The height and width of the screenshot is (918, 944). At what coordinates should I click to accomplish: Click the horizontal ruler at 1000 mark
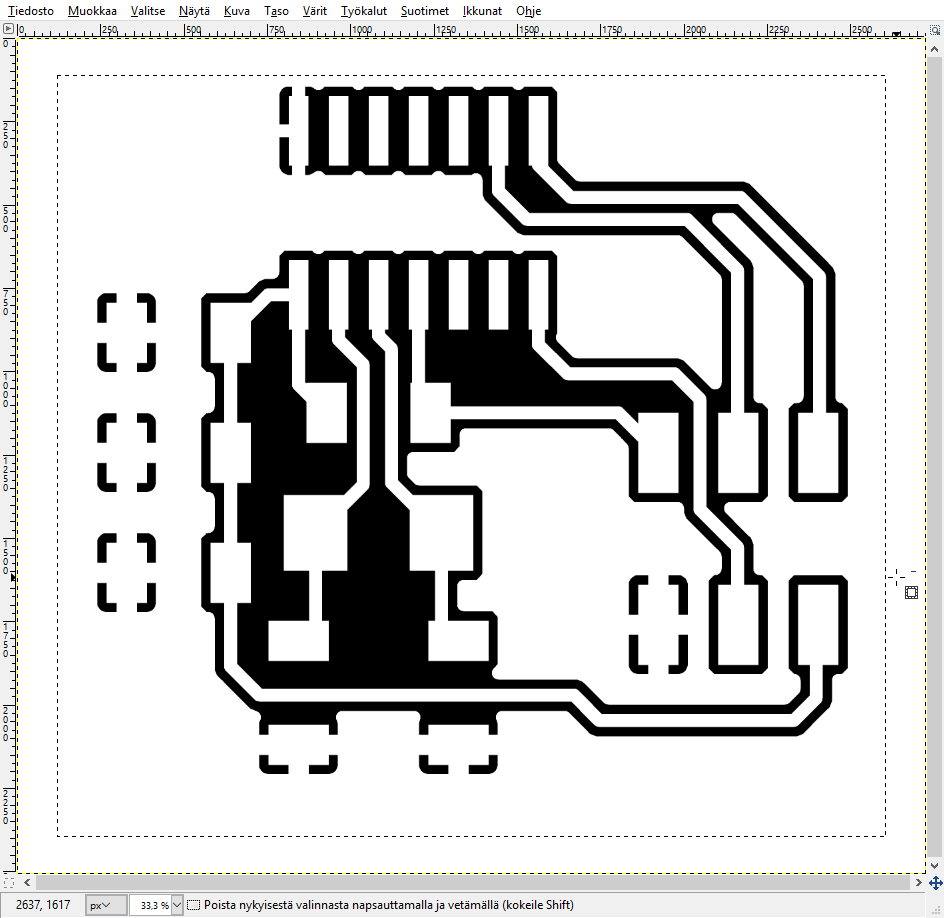click(x=361, y=29)
